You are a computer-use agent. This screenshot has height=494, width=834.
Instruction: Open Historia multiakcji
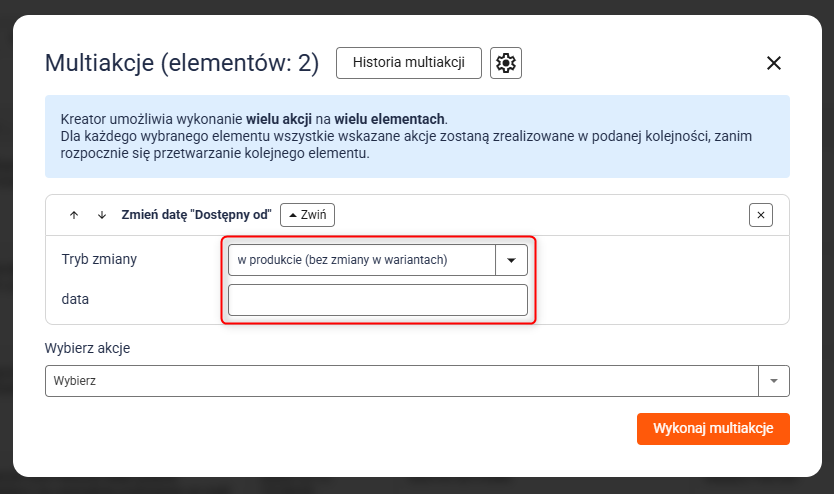tap(409, 63)
